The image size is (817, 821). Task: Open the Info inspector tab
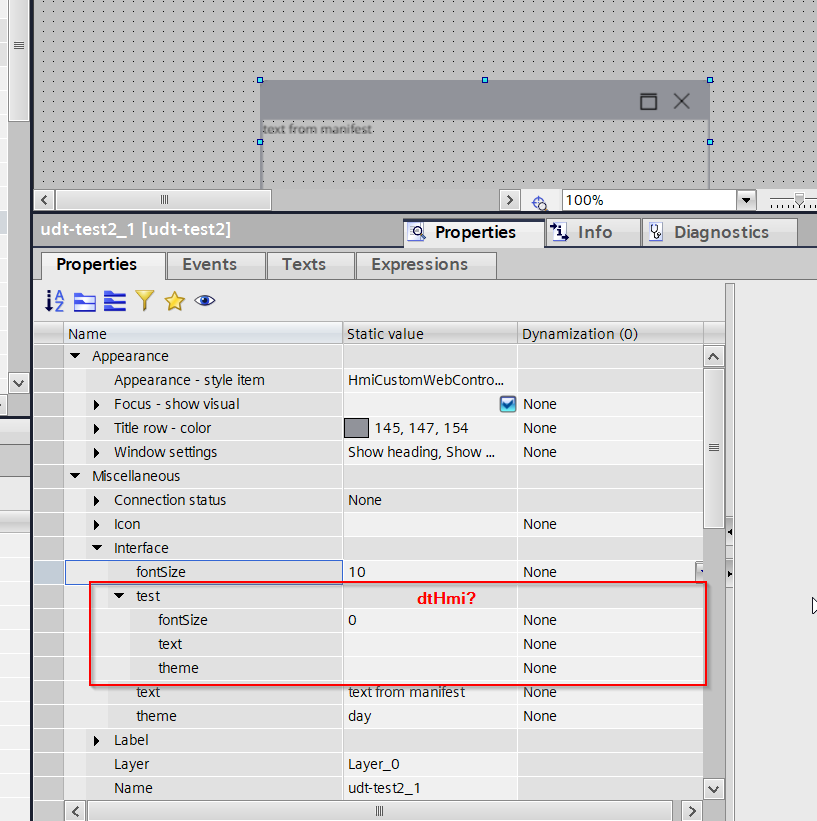coord(592,232)
